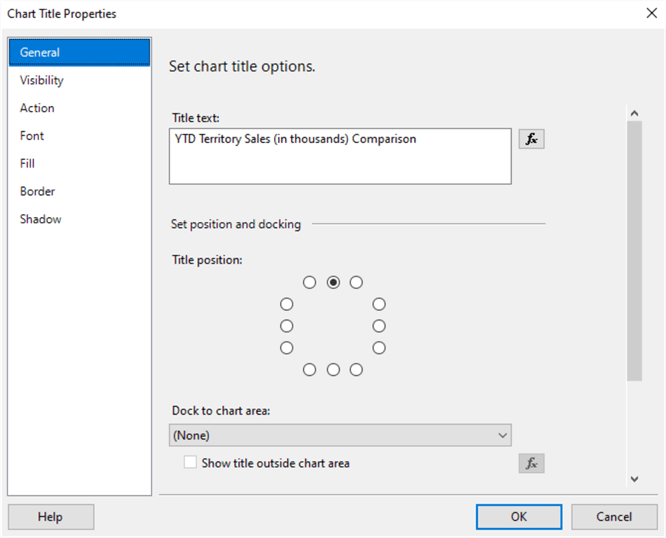Open the Action page

[x=38, y=108]
